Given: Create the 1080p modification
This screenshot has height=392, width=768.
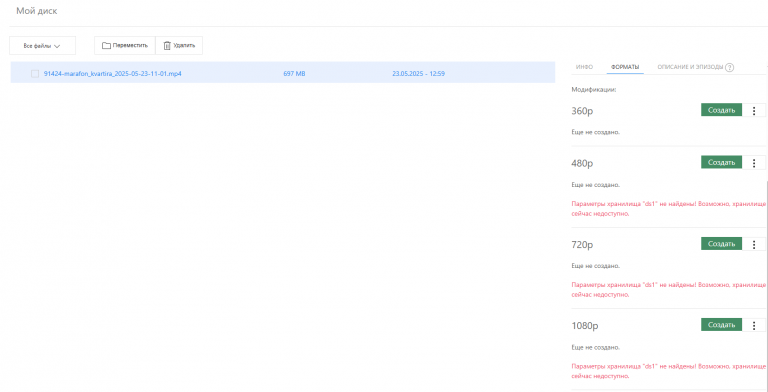Looking at the screenshot, I should click(x=721, y=324).
